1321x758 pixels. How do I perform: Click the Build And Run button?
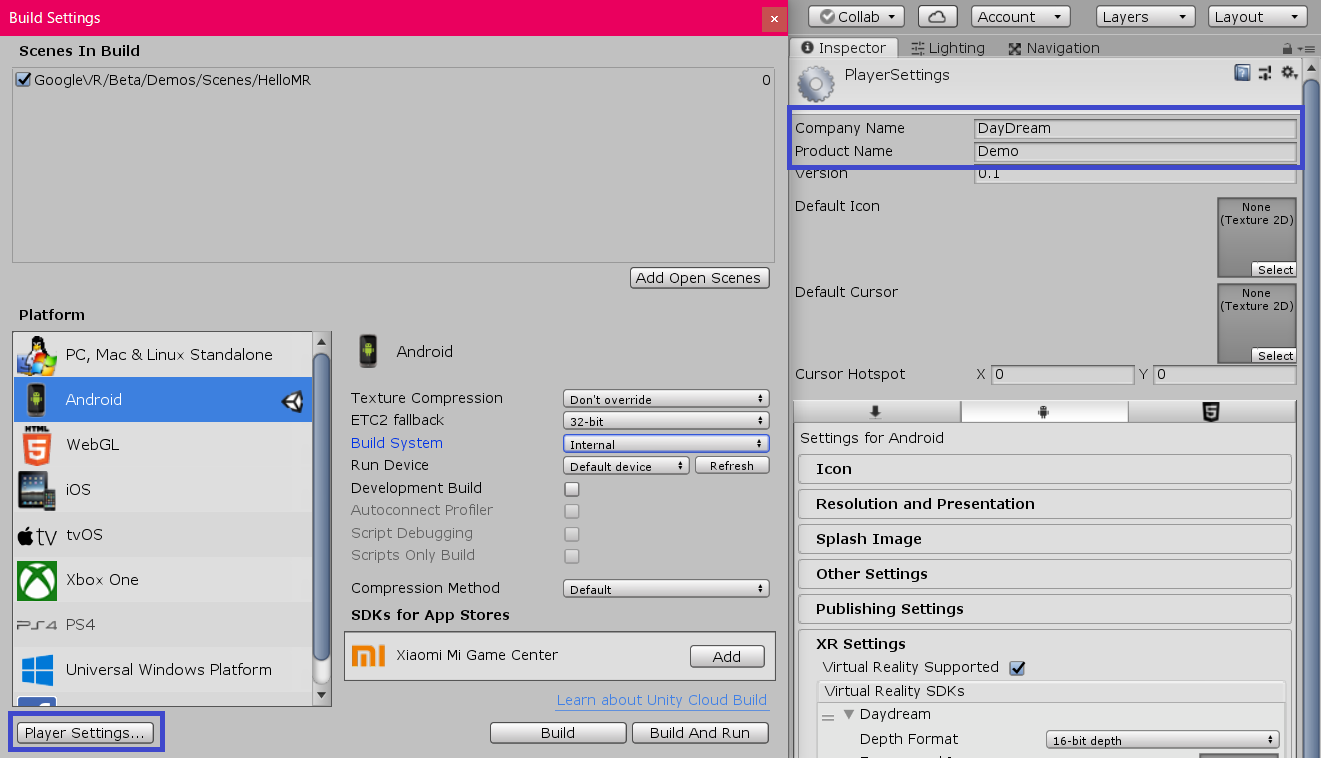coord(700,733)
